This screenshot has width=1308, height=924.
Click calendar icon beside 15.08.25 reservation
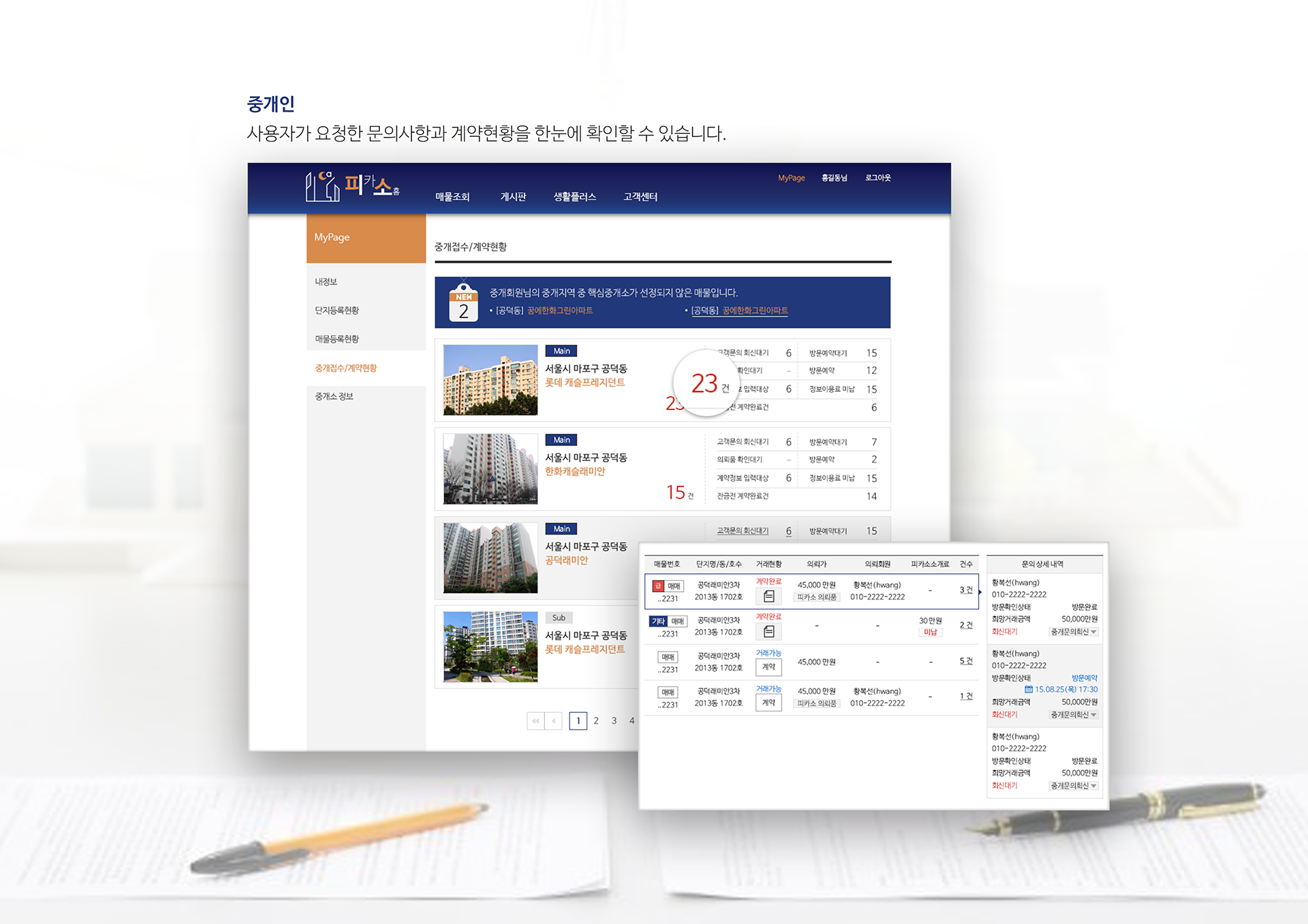tap(1029, 690)
